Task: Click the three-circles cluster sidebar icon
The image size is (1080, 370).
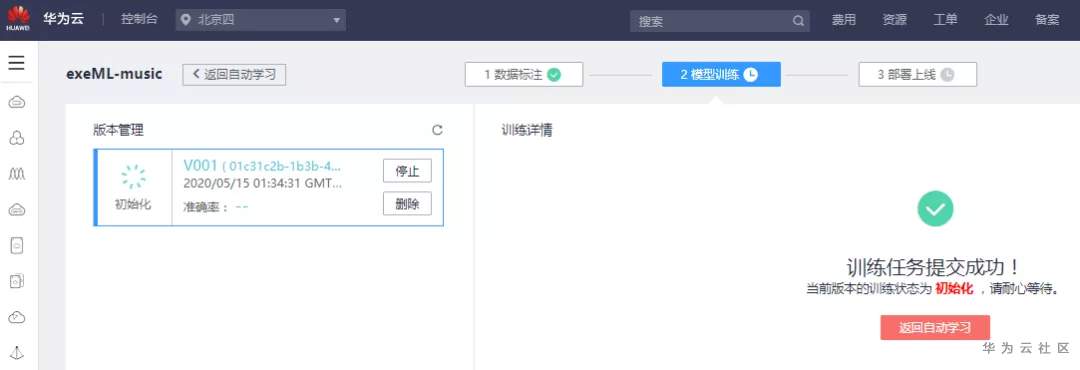Action: [x=17, y=138]
